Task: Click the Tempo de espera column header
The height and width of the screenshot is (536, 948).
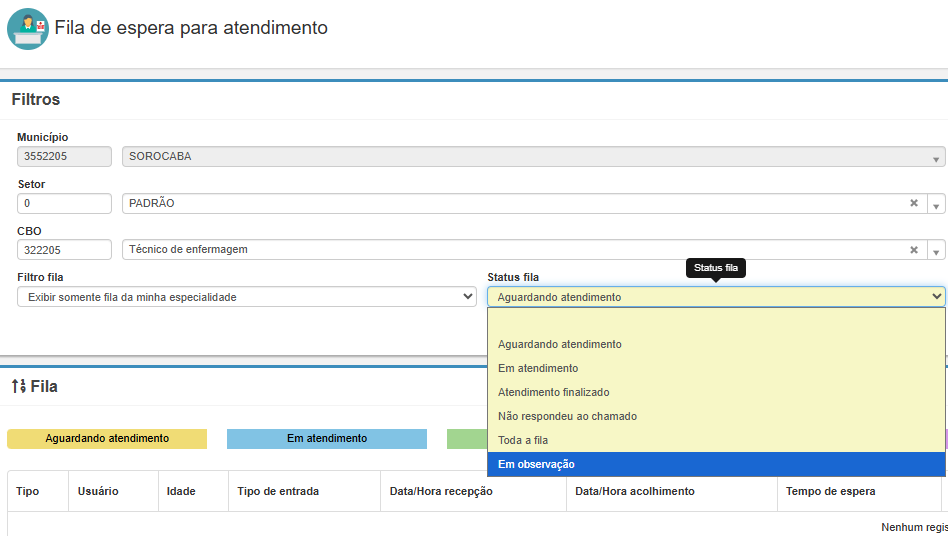Action: (830, 491)
